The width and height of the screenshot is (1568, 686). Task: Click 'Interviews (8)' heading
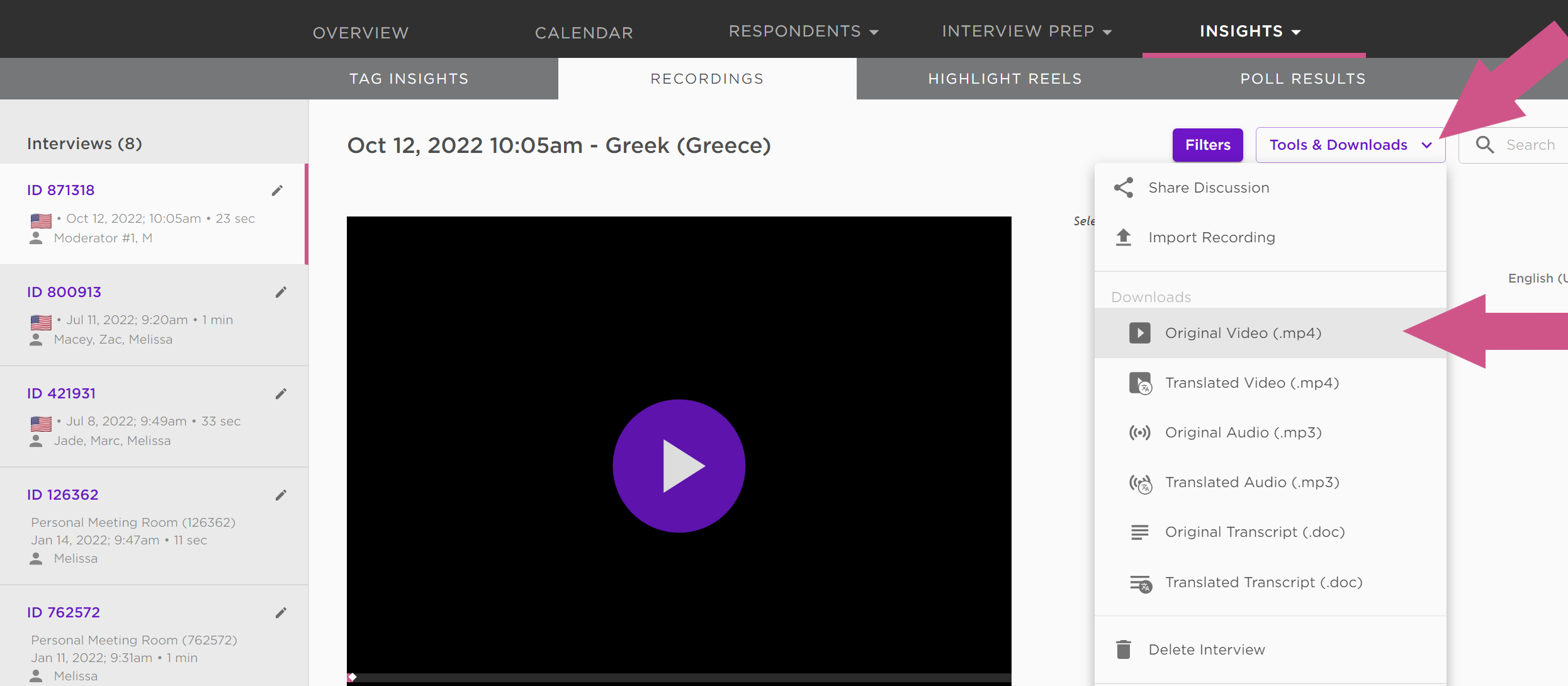click(x=84, y=143)
